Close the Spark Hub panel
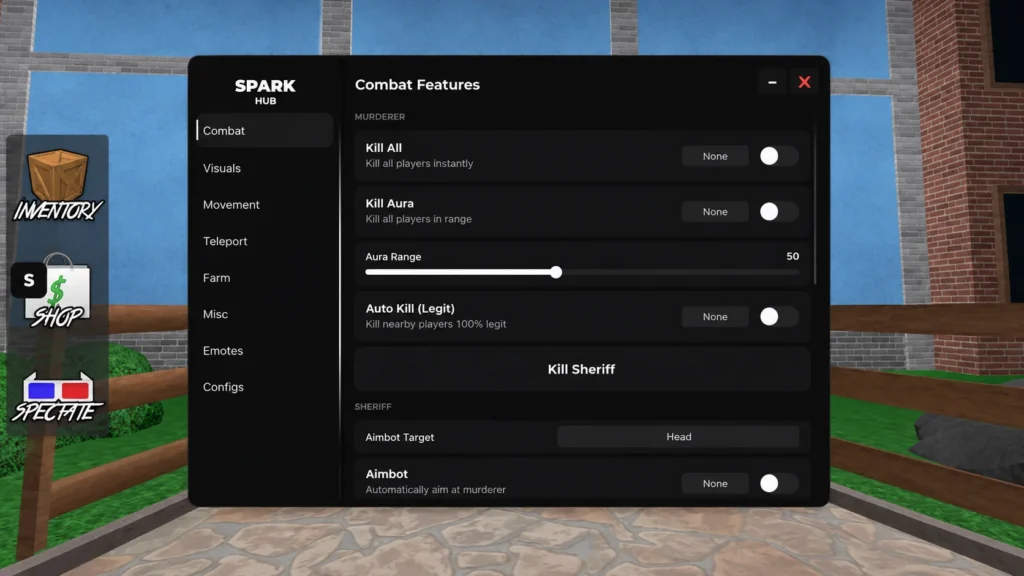 tap(805, 82)
